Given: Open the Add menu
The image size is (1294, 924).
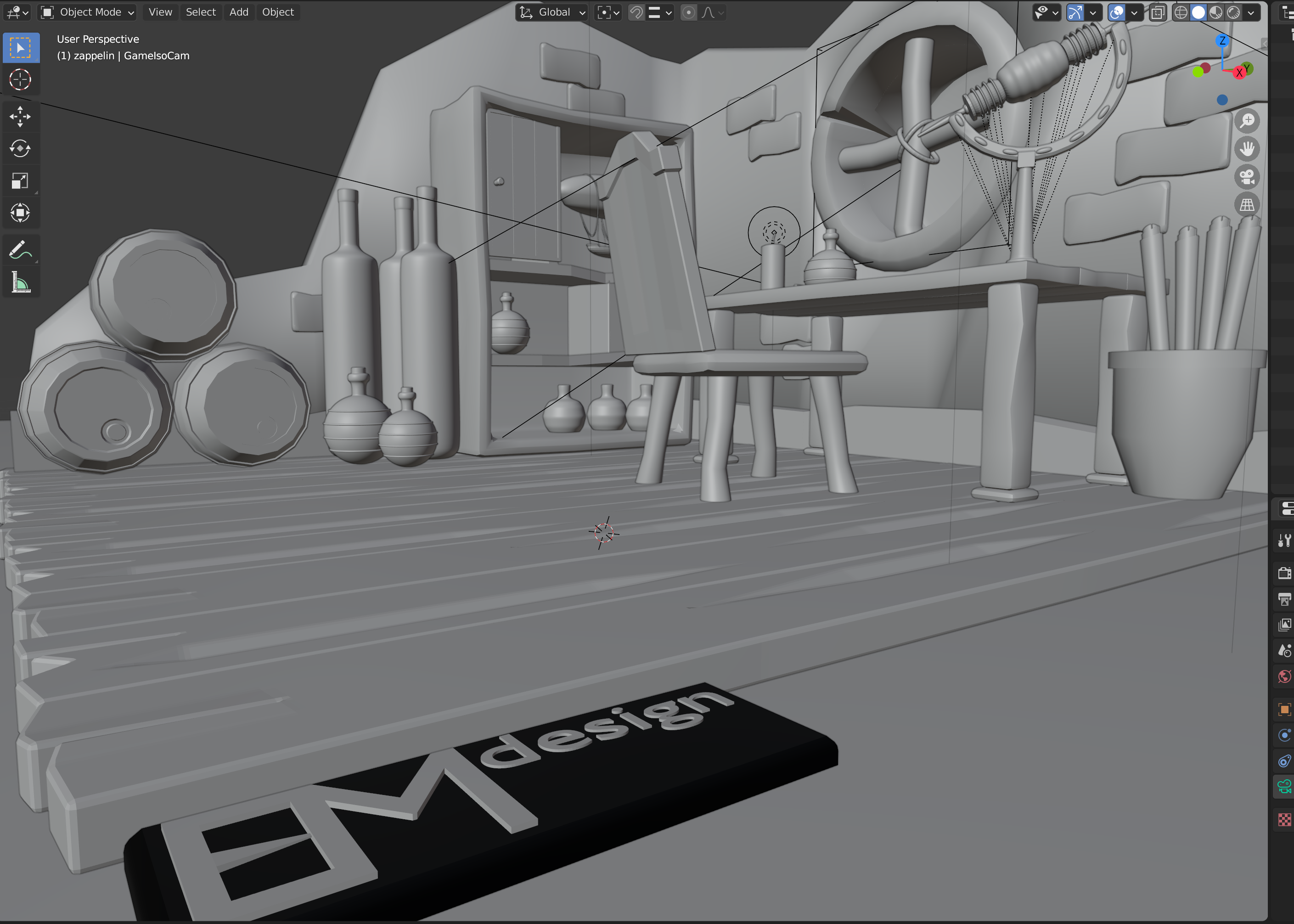Looking at the screenshot, I should [239, 12].
